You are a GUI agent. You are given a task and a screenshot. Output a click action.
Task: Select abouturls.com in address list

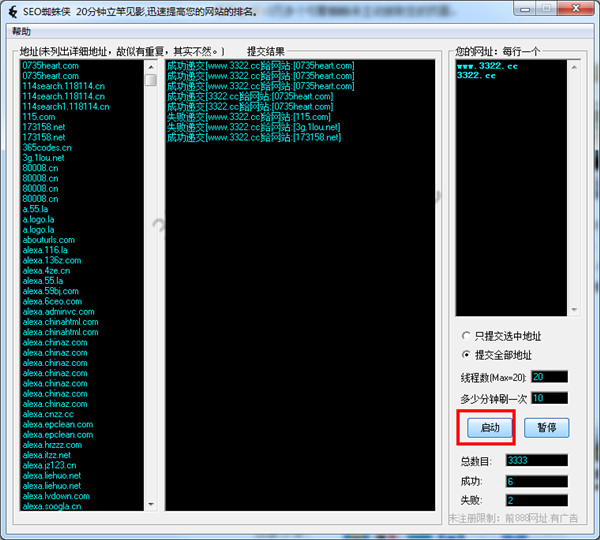point(49,240)
